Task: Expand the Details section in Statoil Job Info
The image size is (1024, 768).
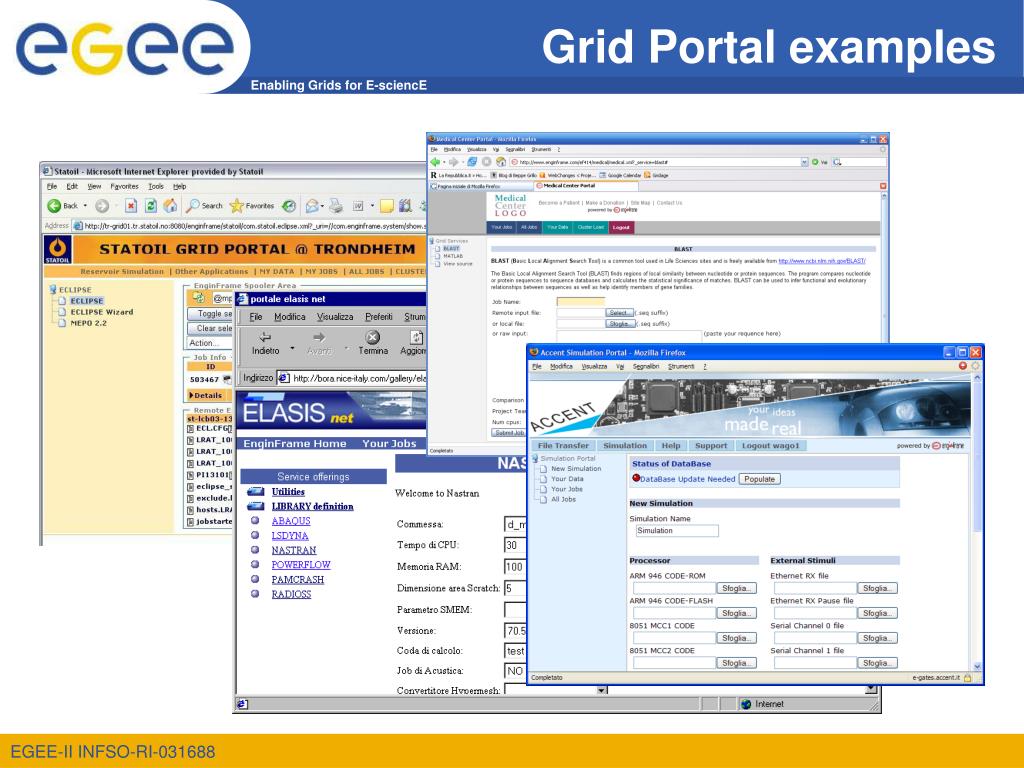Action: [x=206, y=395]
